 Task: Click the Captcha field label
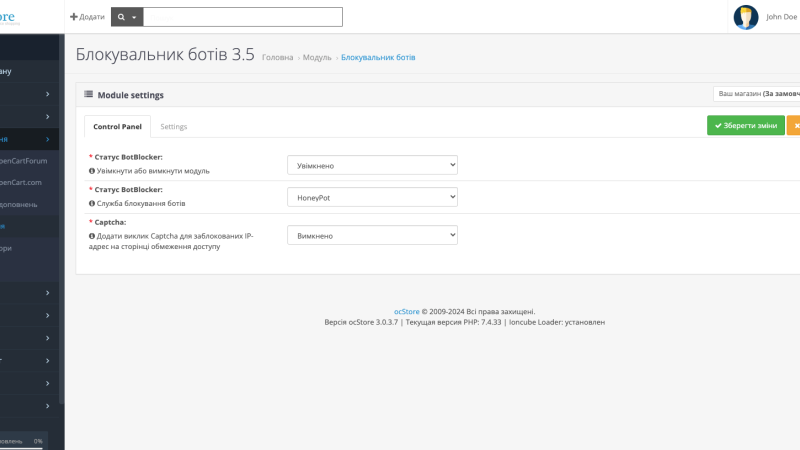coord(110,222)
